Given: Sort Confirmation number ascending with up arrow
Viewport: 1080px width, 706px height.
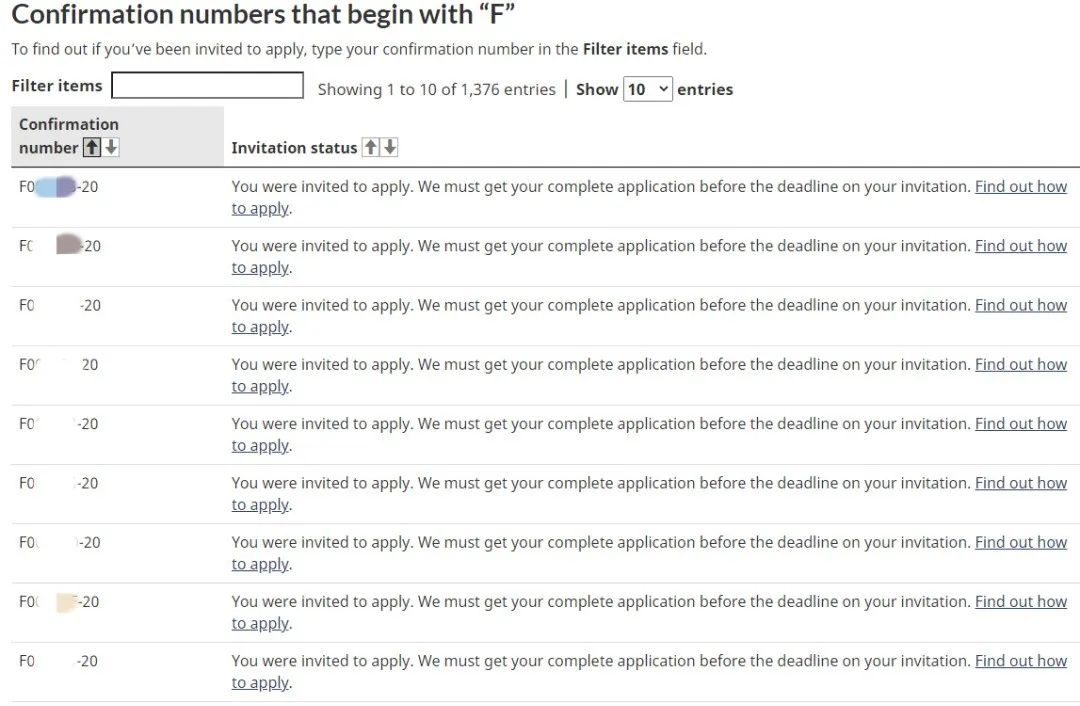Looking at the screenshot, I should click(92, 147).
